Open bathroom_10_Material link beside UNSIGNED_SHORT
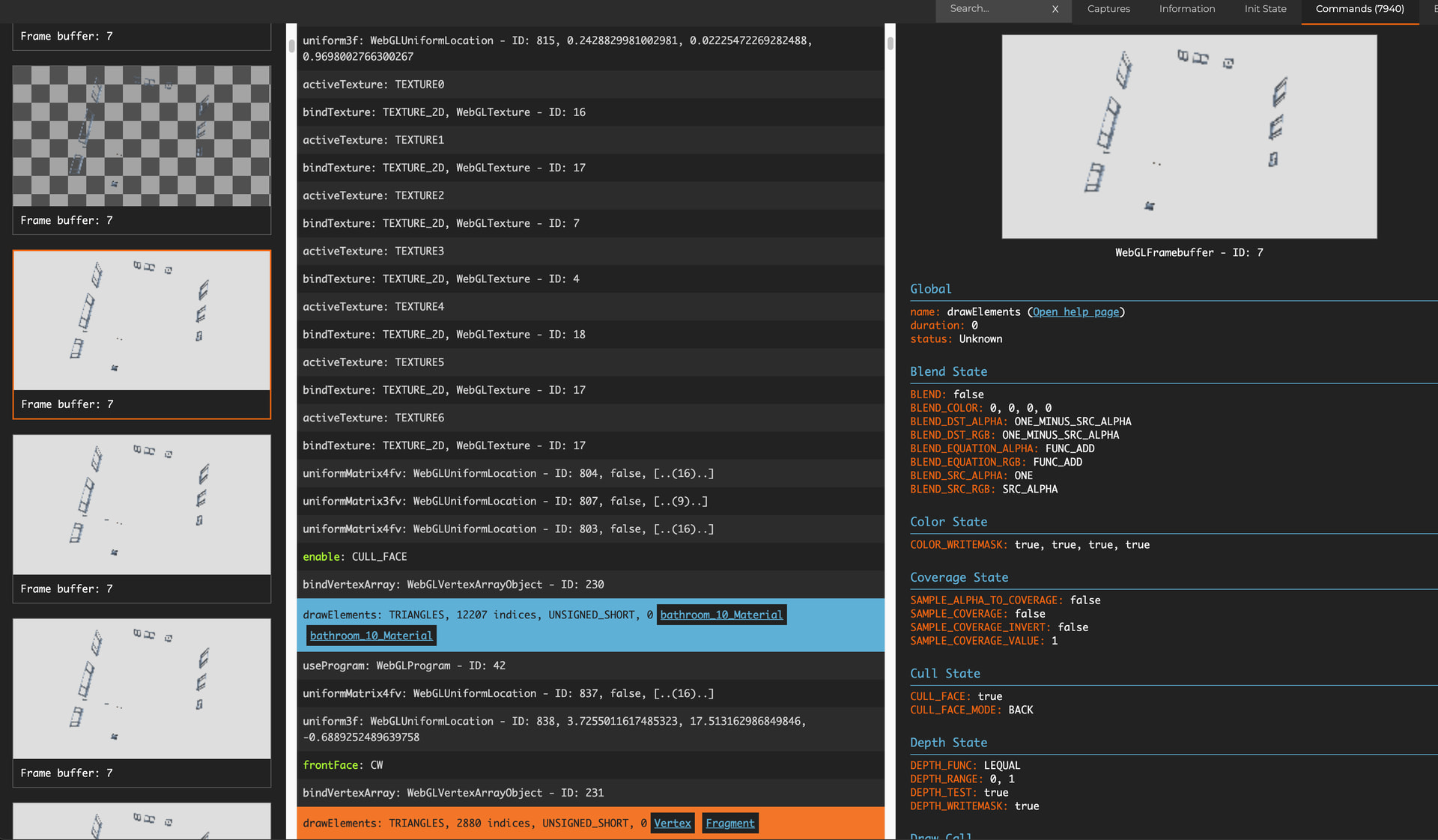Viewport: 1438px width, 840px height. (721, 615)
